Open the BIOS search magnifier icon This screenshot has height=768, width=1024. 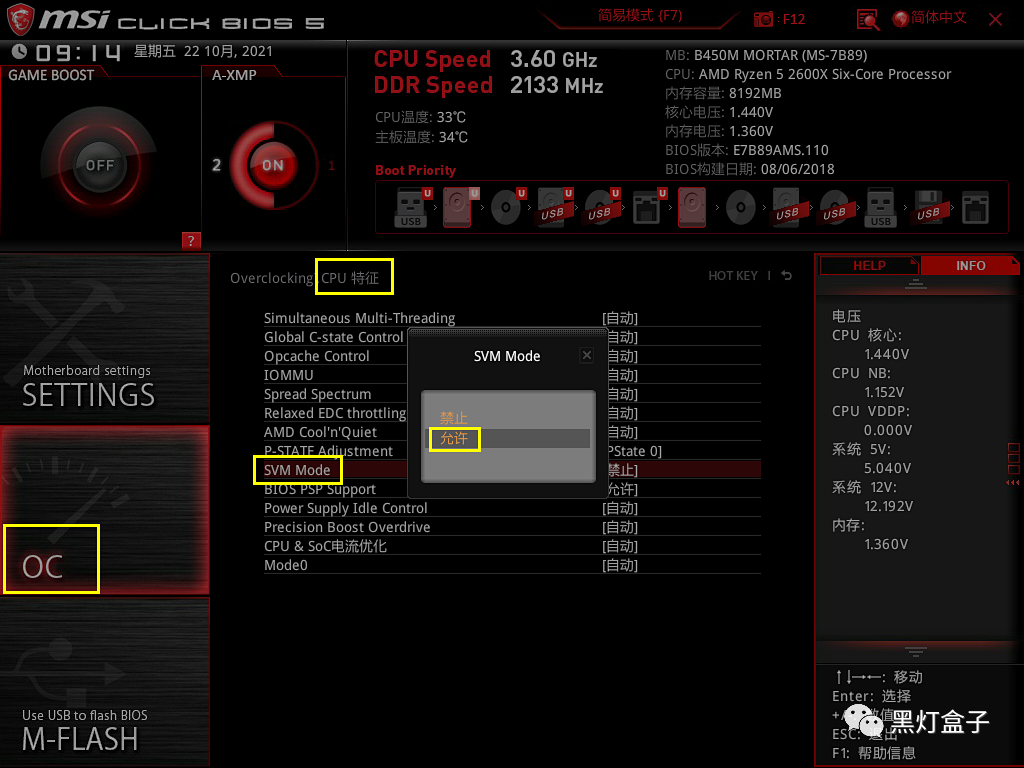click(867, 20)
